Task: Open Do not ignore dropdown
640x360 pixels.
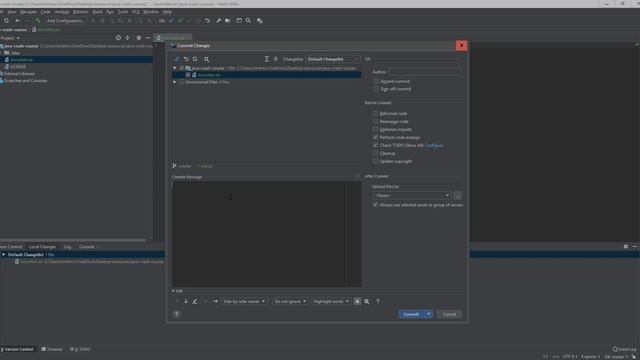Action: tap(290, 301)
